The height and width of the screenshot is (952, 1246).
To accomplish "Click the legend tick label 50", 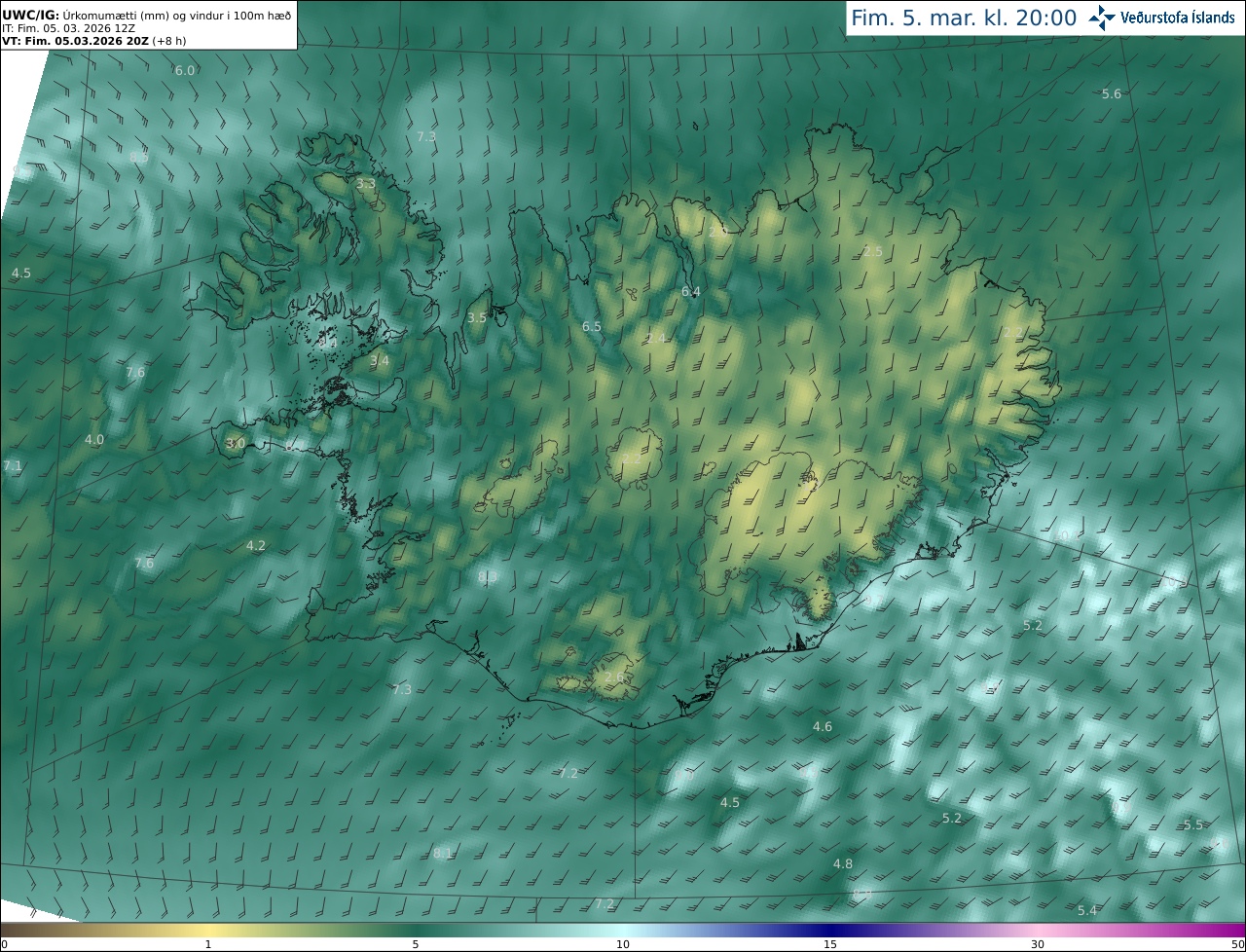I will pyautogui.click(x=1238, y=944).
